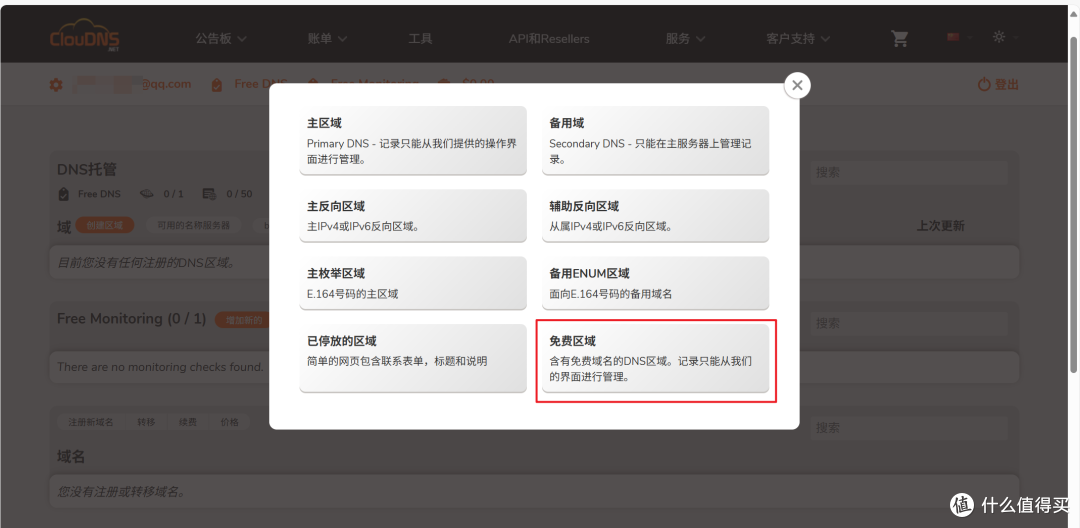Click the 创建区域 create zone button

tap(105, 225)
